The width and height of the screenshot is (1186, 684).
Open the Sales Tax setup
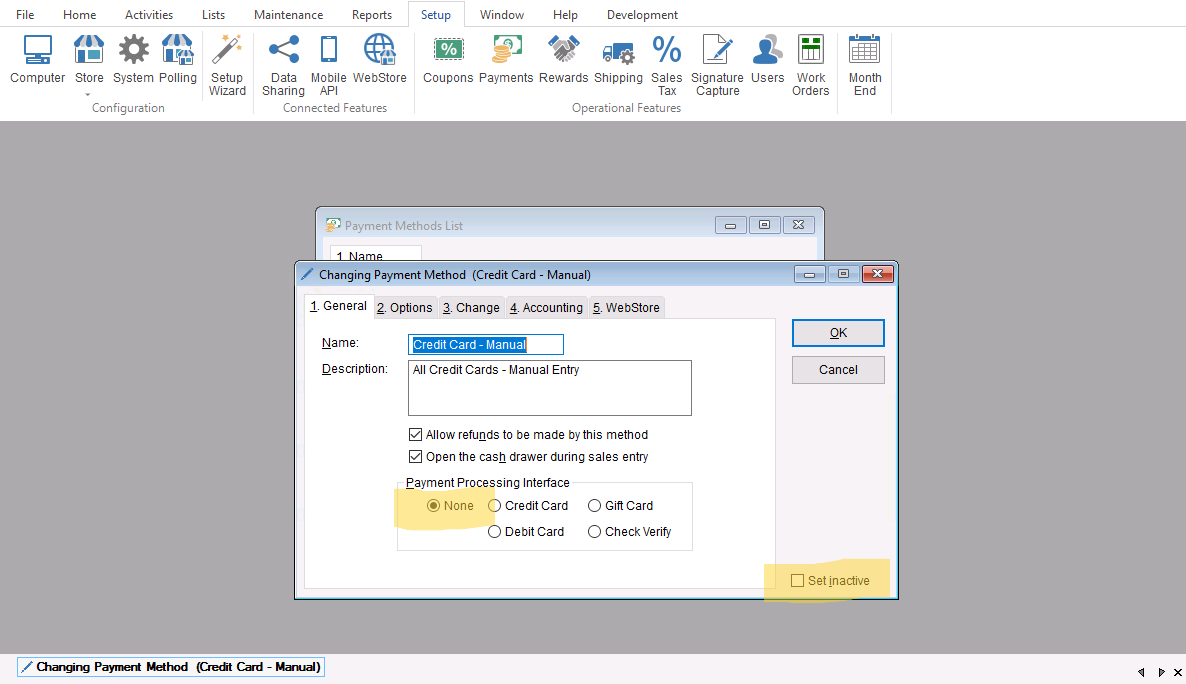[666, 64]
